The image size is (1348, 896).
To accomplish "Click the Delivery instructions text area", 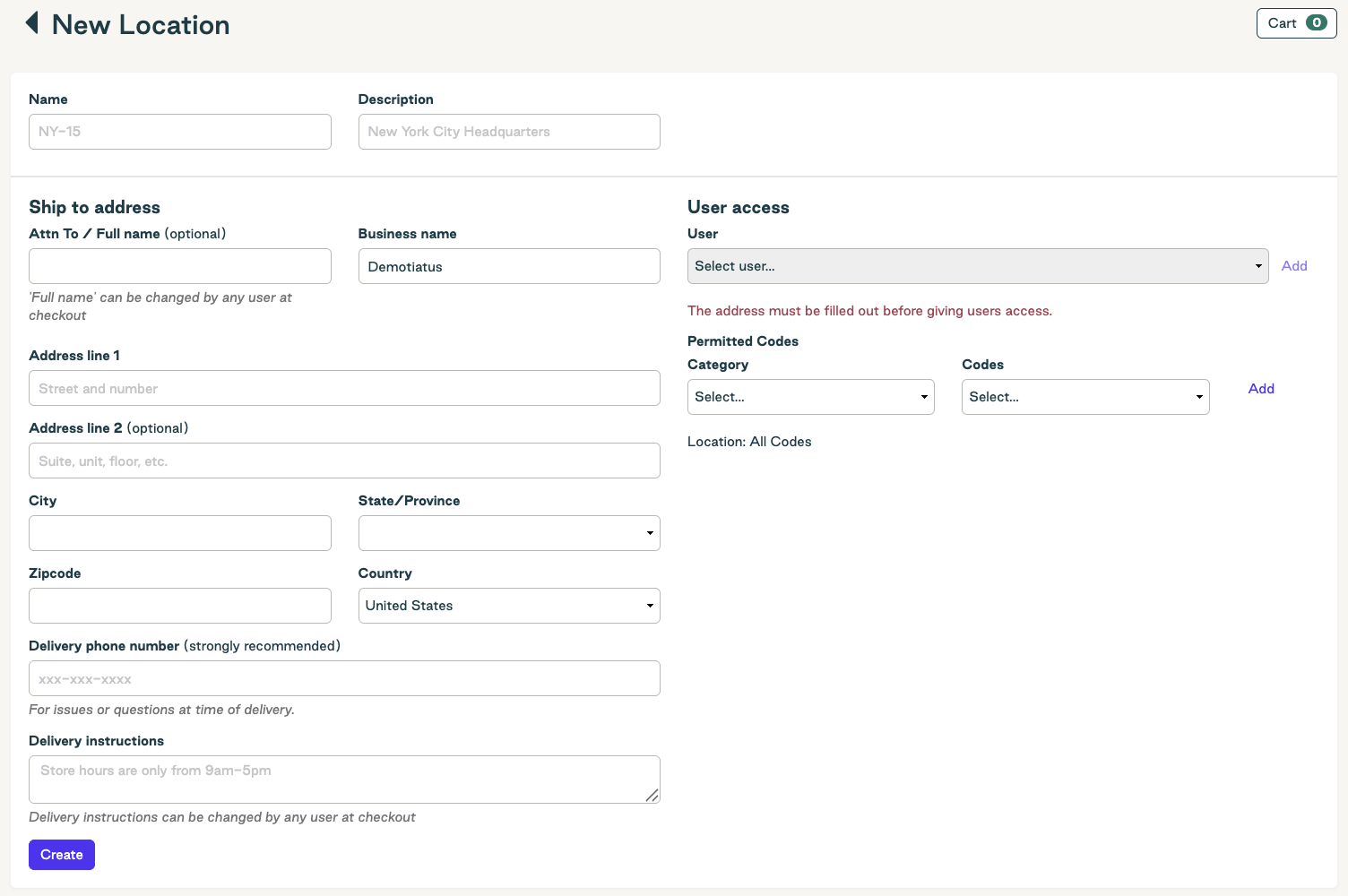I will (344, 780).
